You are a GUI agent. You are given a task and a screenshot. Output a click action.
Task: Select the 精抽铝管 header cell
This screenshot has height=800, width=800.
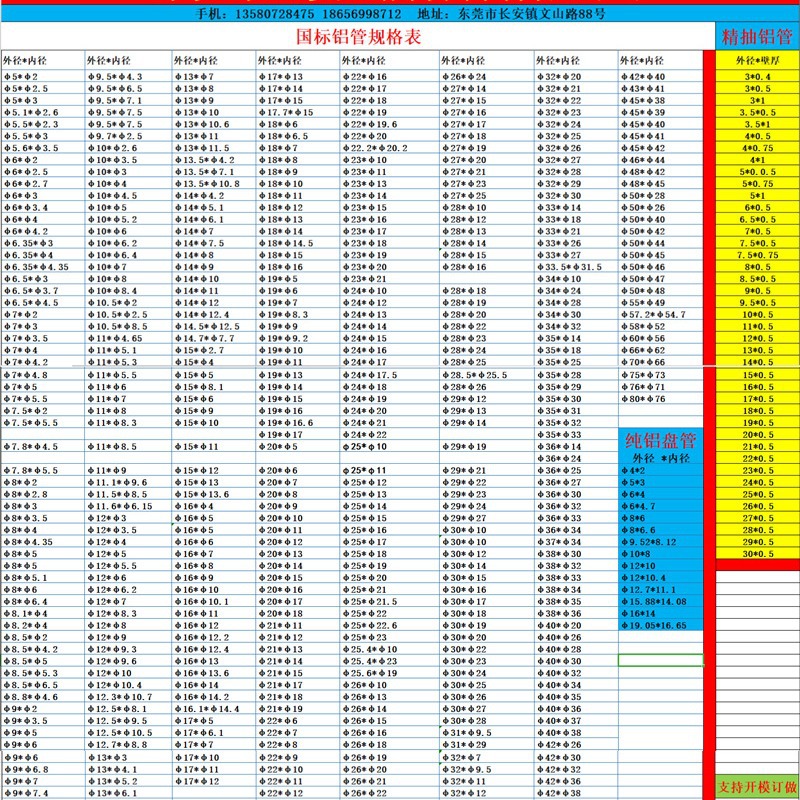click(x=757, y=37)
